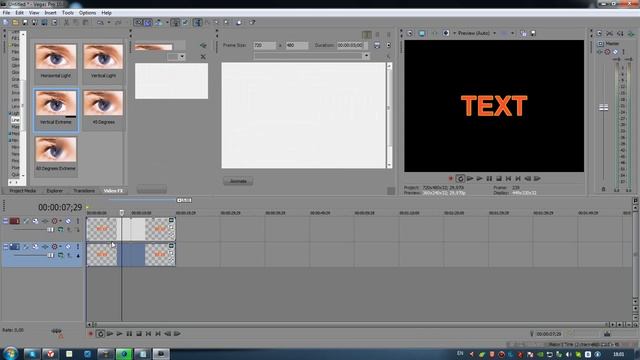Click the Save preset disk icon in the media generator
The height and width of the screenshot is (360, 640).
(x=377, y=45)
